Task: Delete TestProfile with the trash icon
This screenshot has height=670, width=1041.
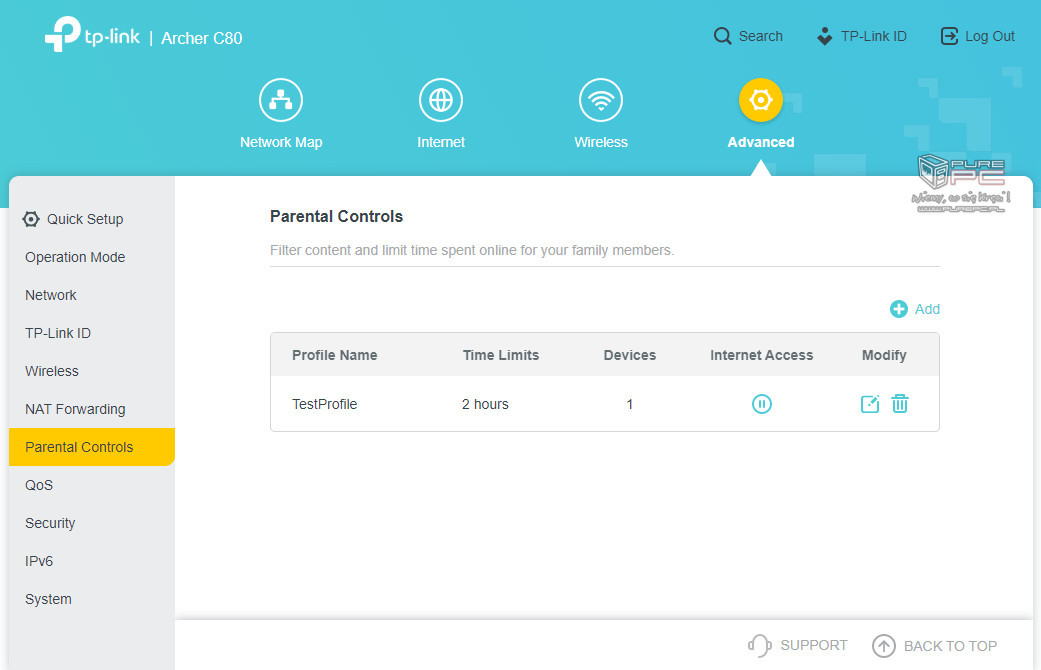Action: (900, 404)
